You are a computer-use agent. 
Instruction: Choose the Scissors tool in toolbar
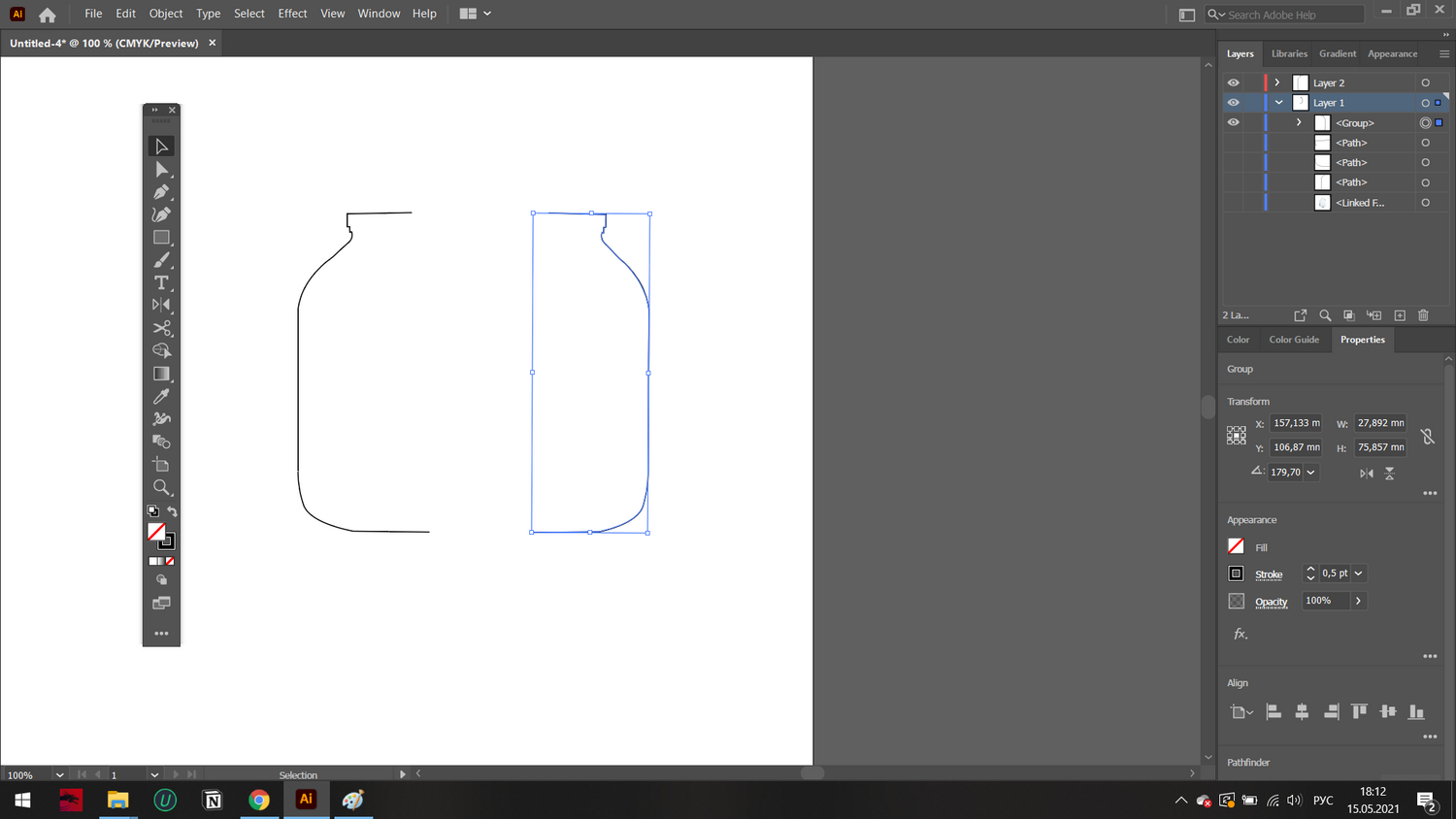[161, 328]
